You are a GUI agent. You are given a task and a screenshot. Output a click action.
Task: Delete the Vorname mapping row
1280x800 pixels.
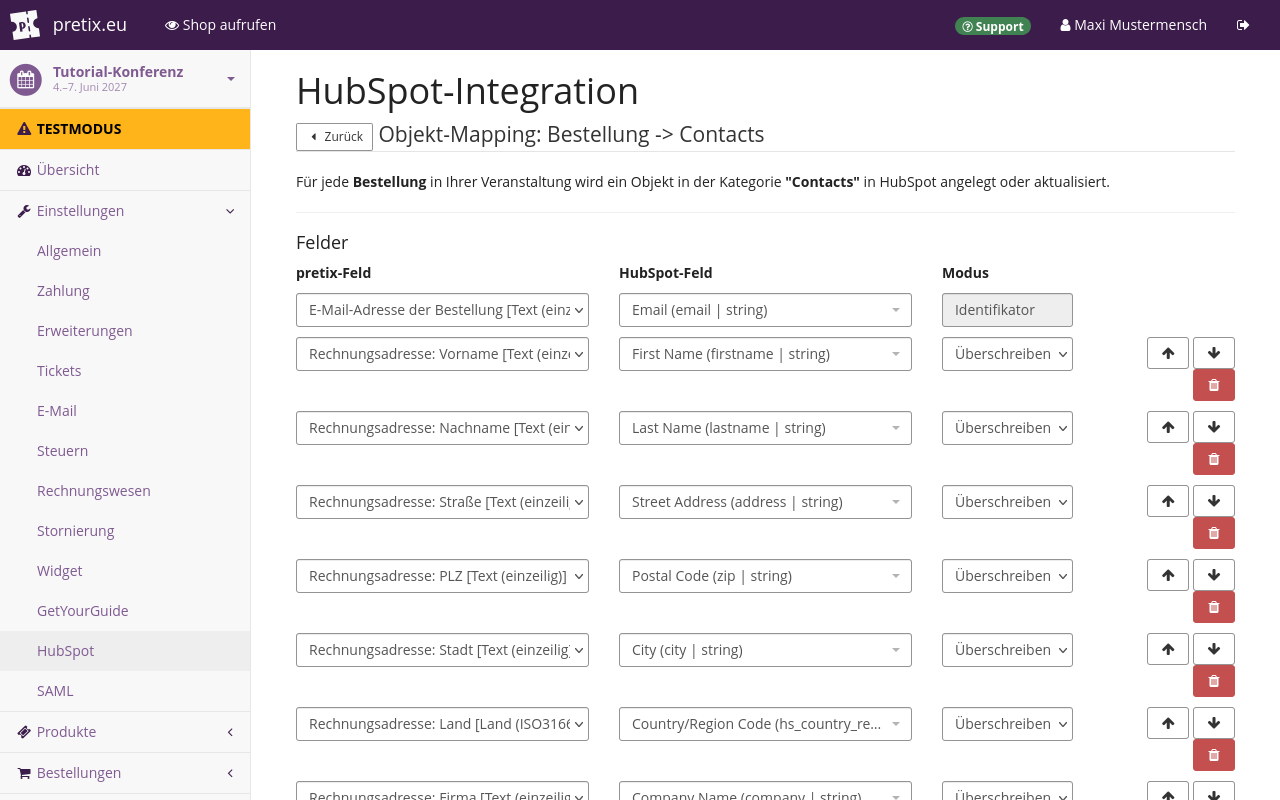(x=1214, y=385)
